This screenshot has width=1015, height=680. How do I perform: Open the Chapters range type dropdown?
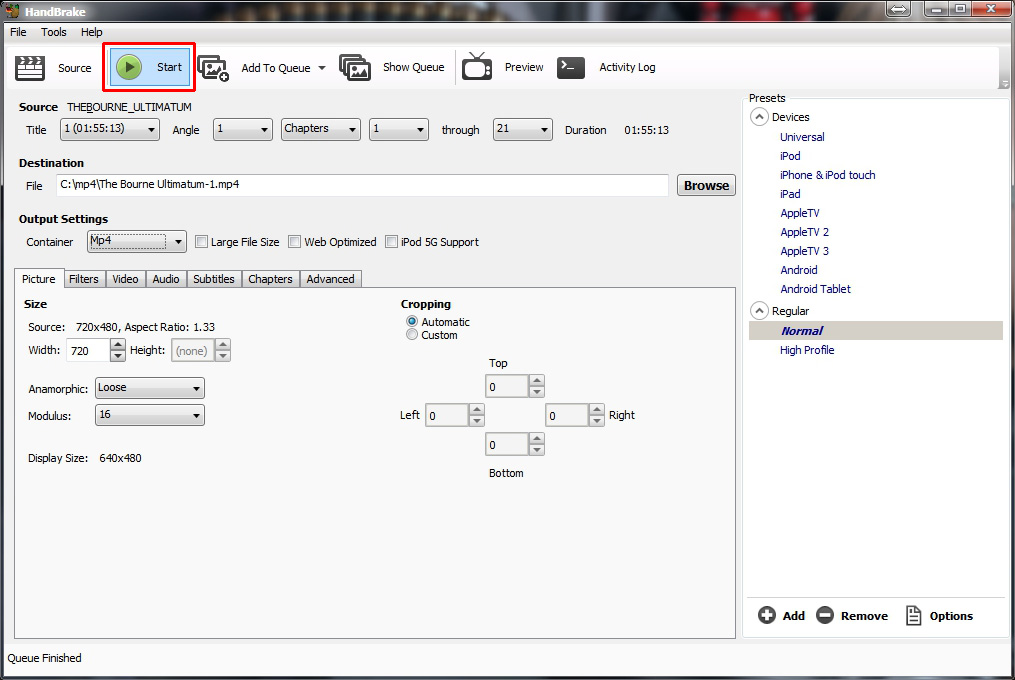320,130
